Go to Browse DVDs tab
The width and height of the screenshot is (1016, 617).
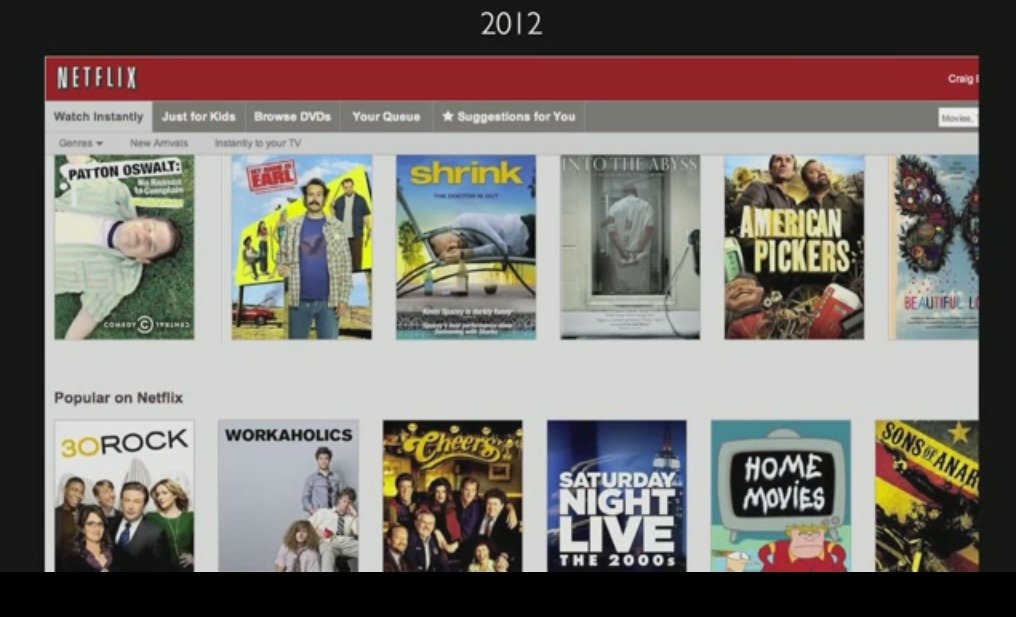click(x=292, y=117)
